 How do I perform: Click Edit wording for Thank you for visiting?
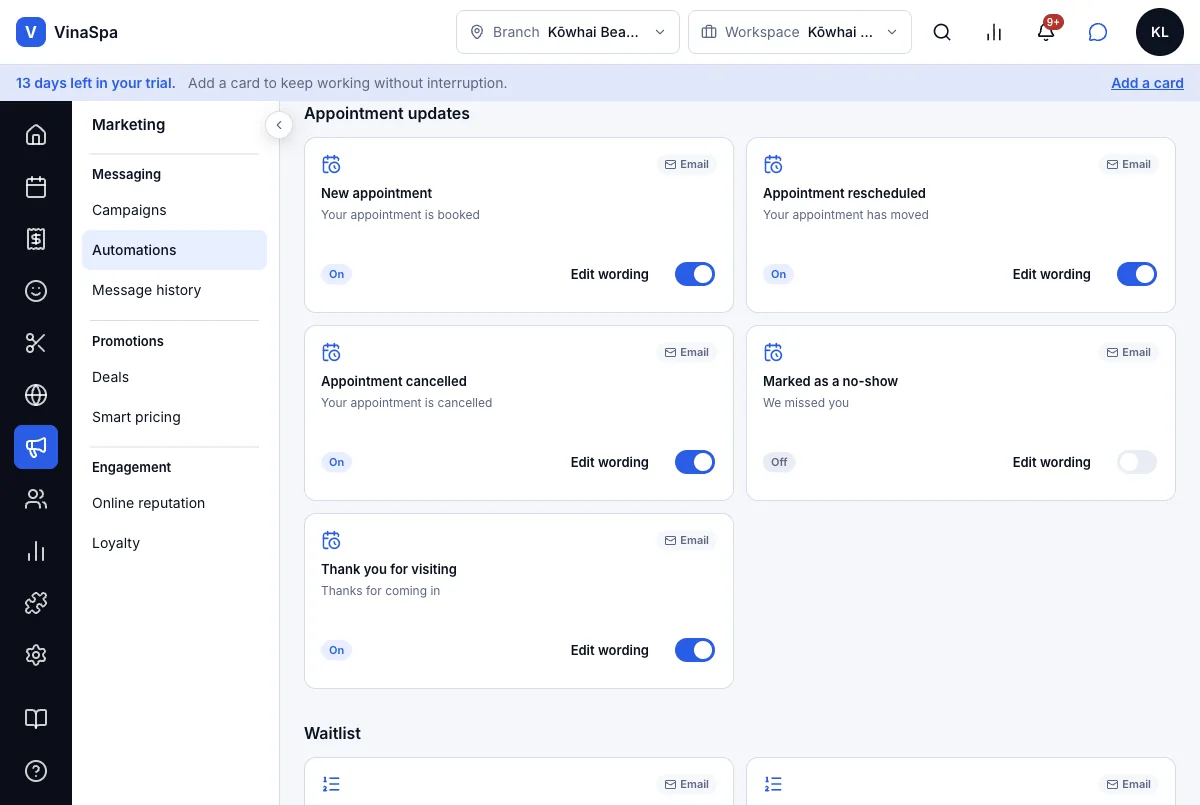coord(610,650)
